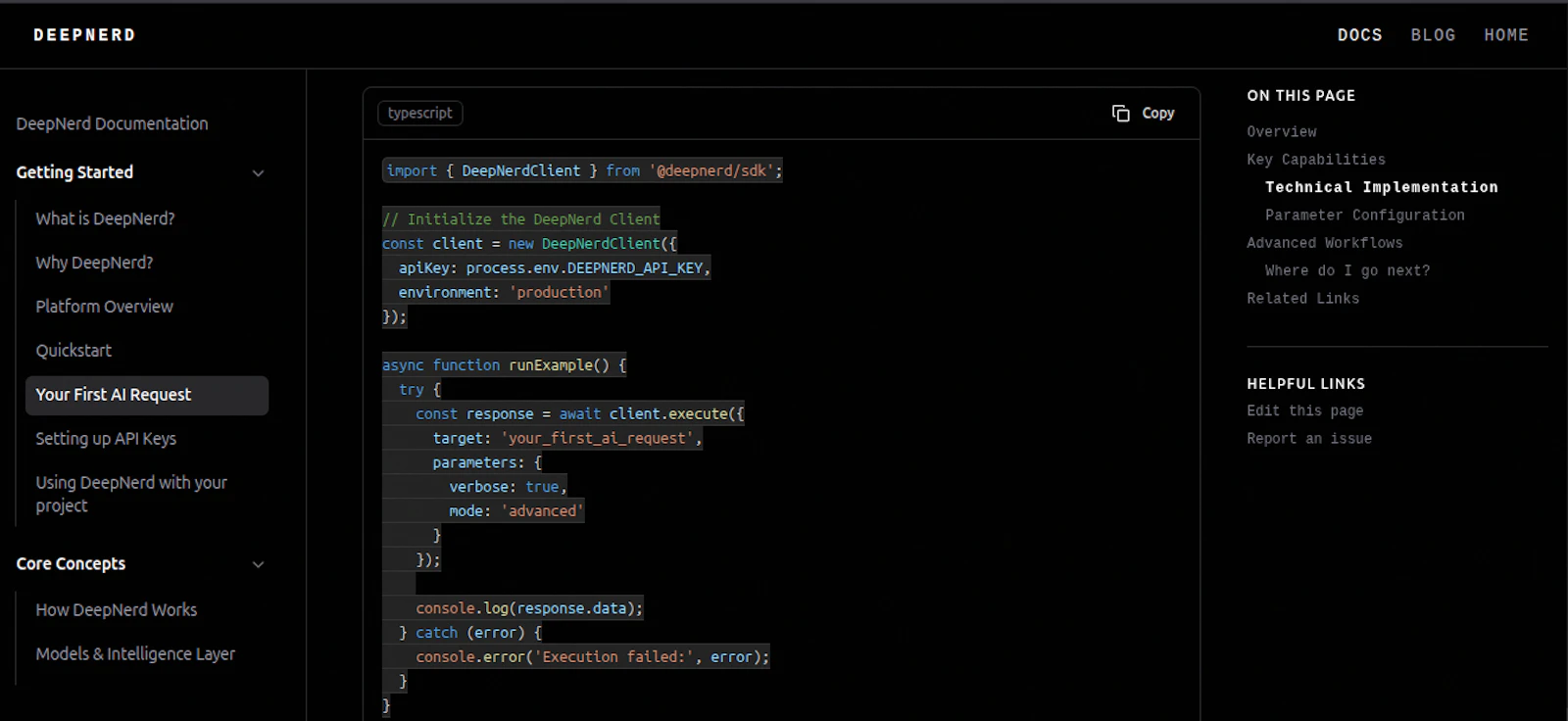Click the ON THIS PAGE heading
This screenshot has width=1568, height=721.
[x=1300, y=96]
